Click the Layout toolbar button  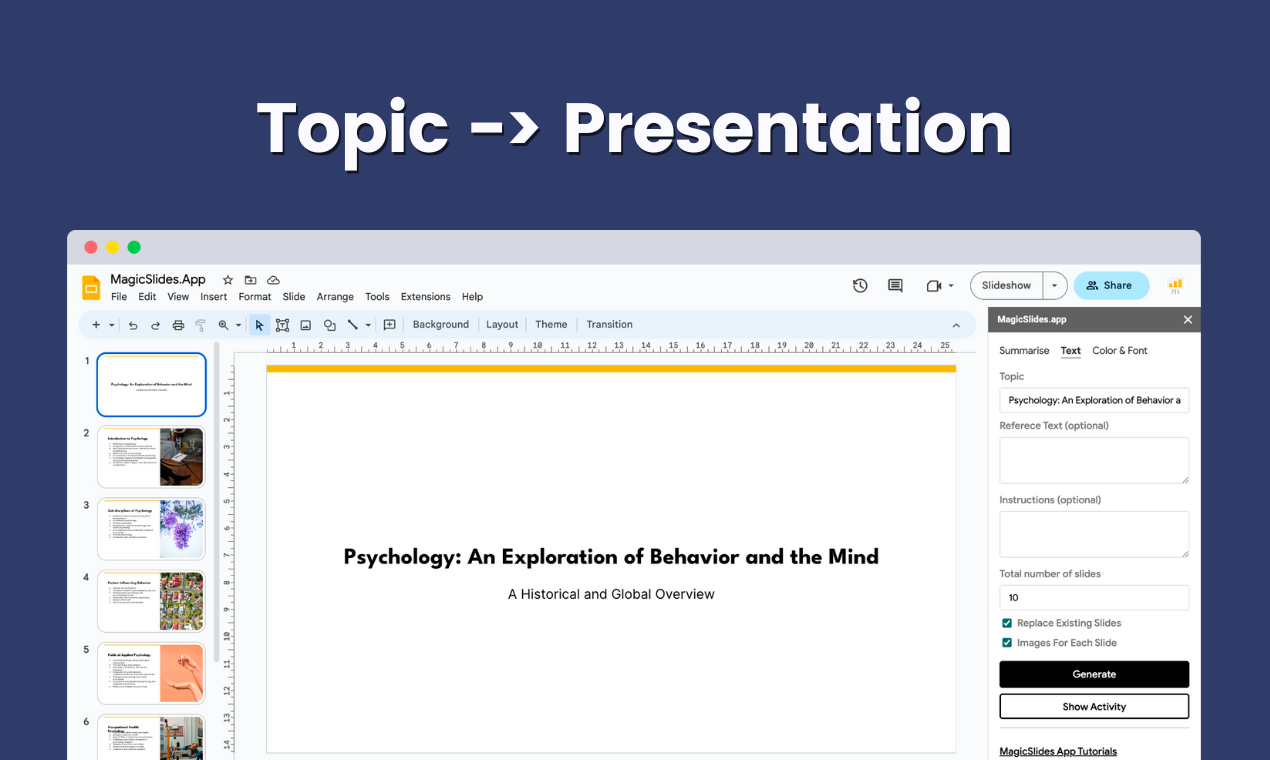pyautogui.click(x=502, y=325)
